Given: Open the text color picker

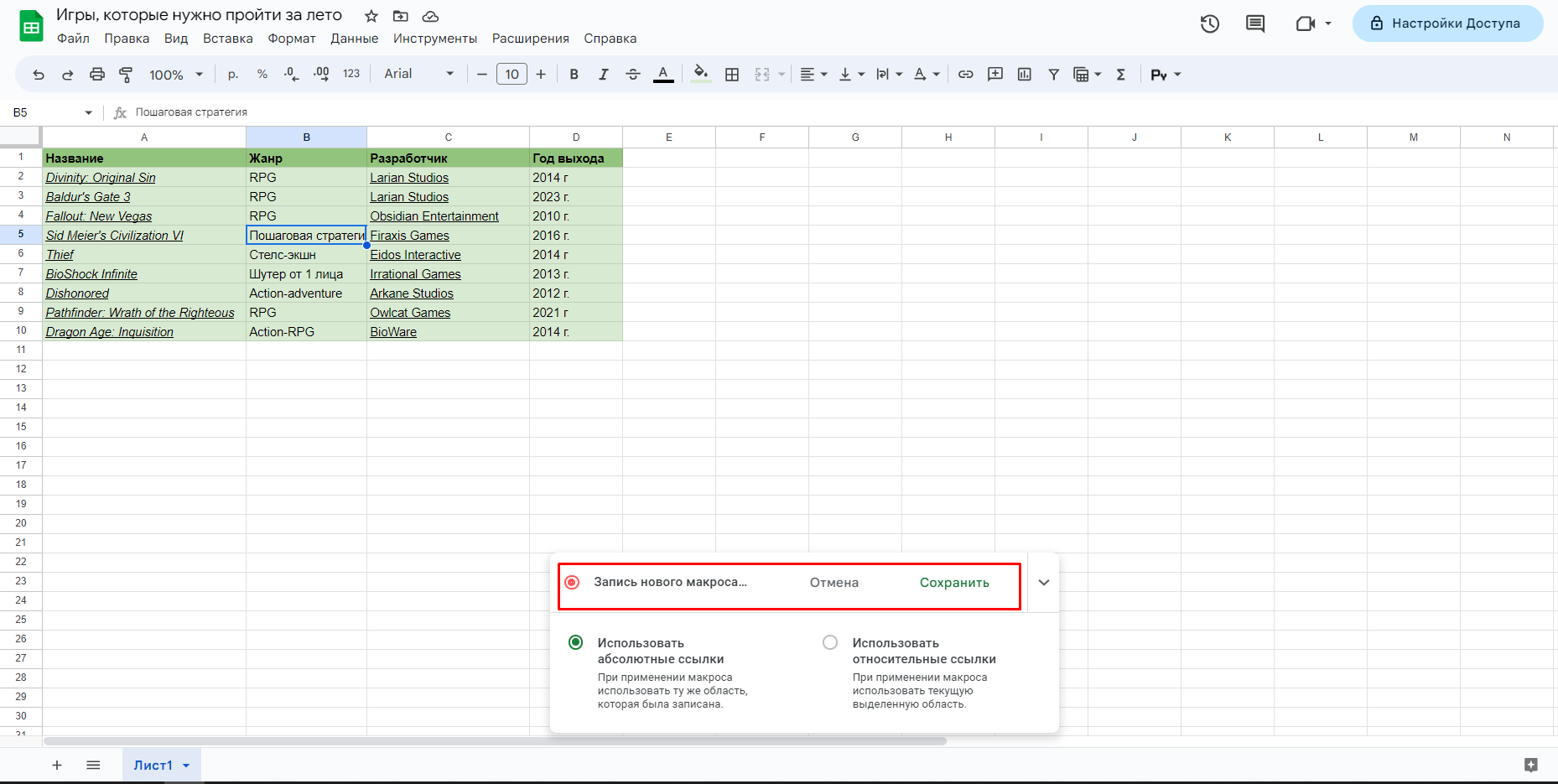Looking at the screenshot, I should (663, 75).
